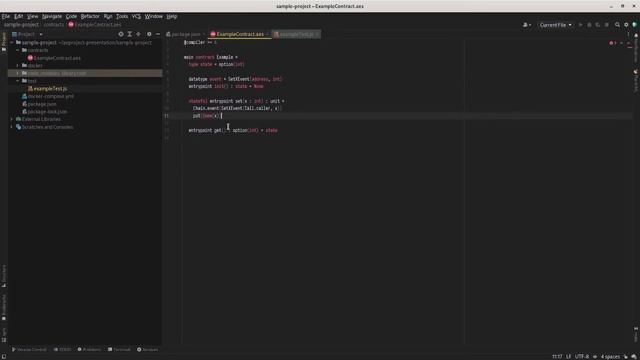Screen dimensions: 640x360
Task: Click the Stop icon in toolbar
Action: pyautogui.click(x=607, y=25)
